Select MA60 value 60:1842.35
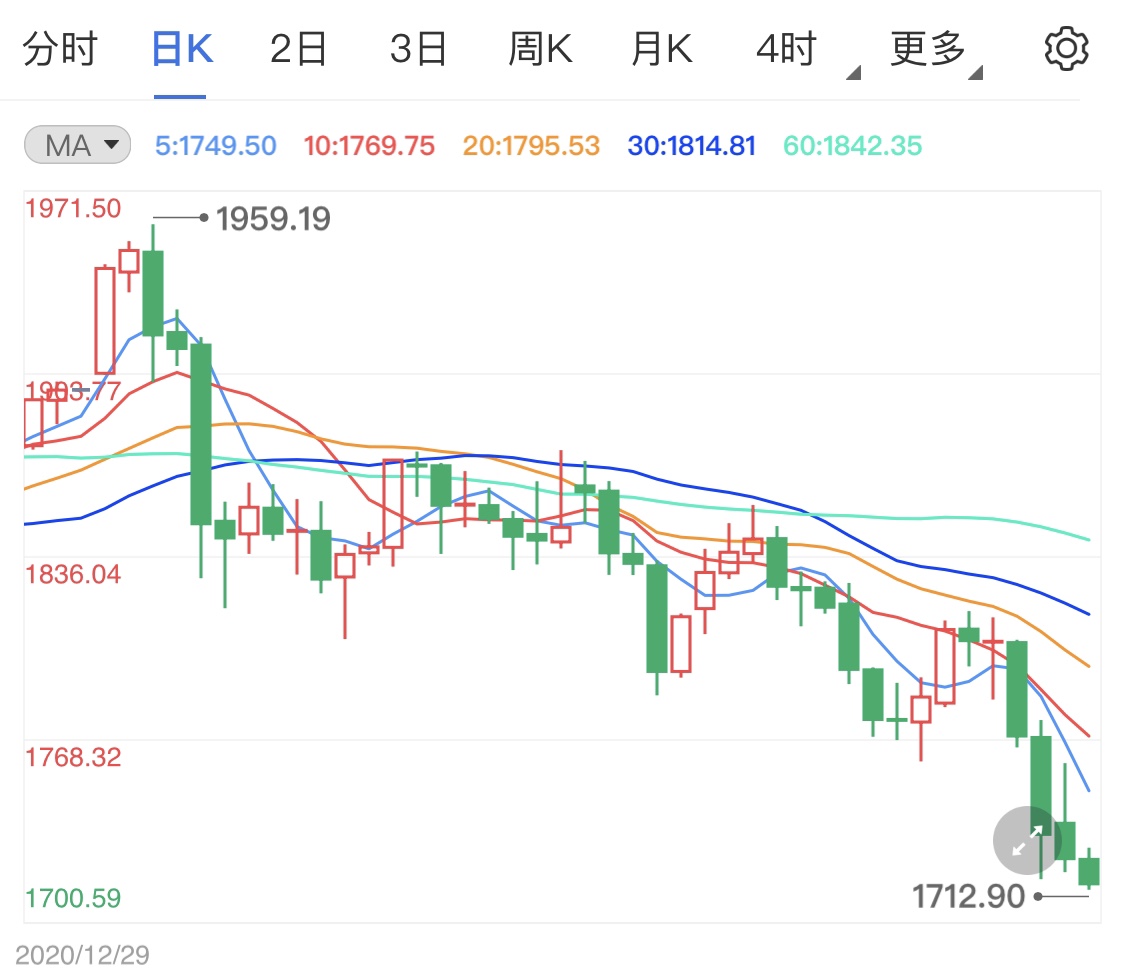The image size is (1125, 969). pyautogui.click(x=852, y=146)
